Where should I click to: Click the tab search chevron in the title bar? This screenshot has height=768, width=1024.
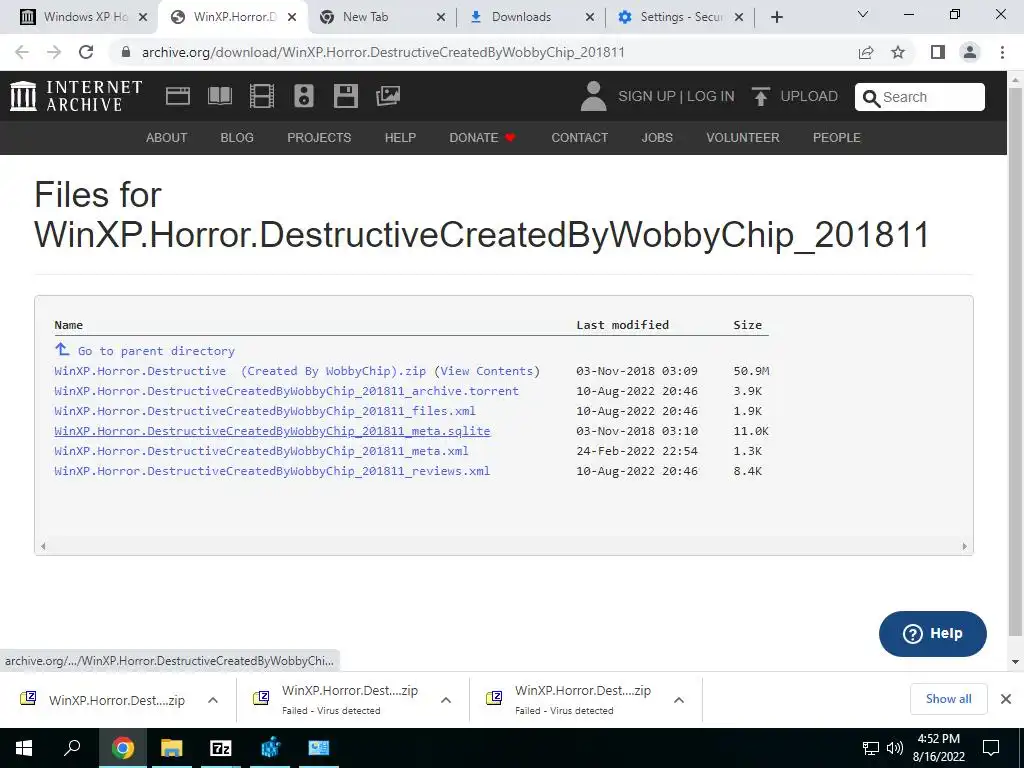click(863, 14)
